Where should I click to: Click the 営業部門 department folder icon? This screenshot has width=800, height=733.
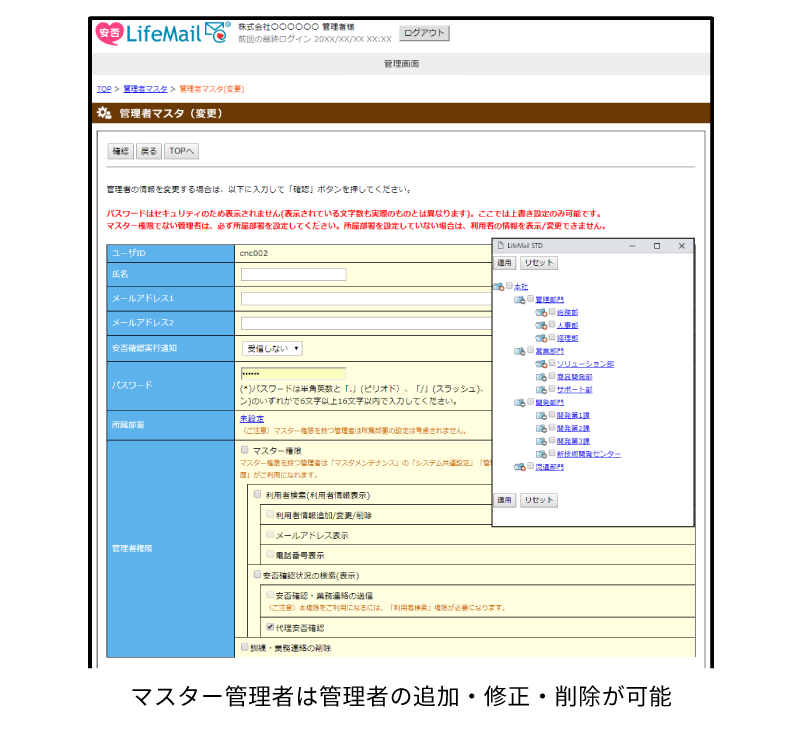point(517,352)
